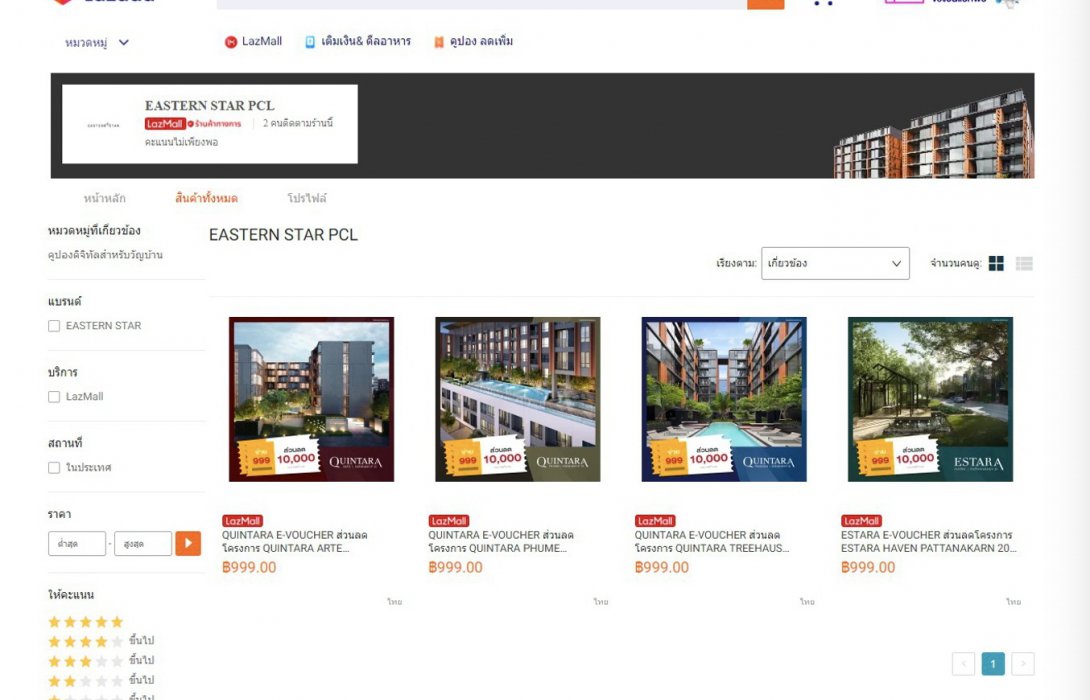Image resolution: width=1090 pixels, height=700 pixels.
Task: Switch to grid view layout
Action: (996, 263)
